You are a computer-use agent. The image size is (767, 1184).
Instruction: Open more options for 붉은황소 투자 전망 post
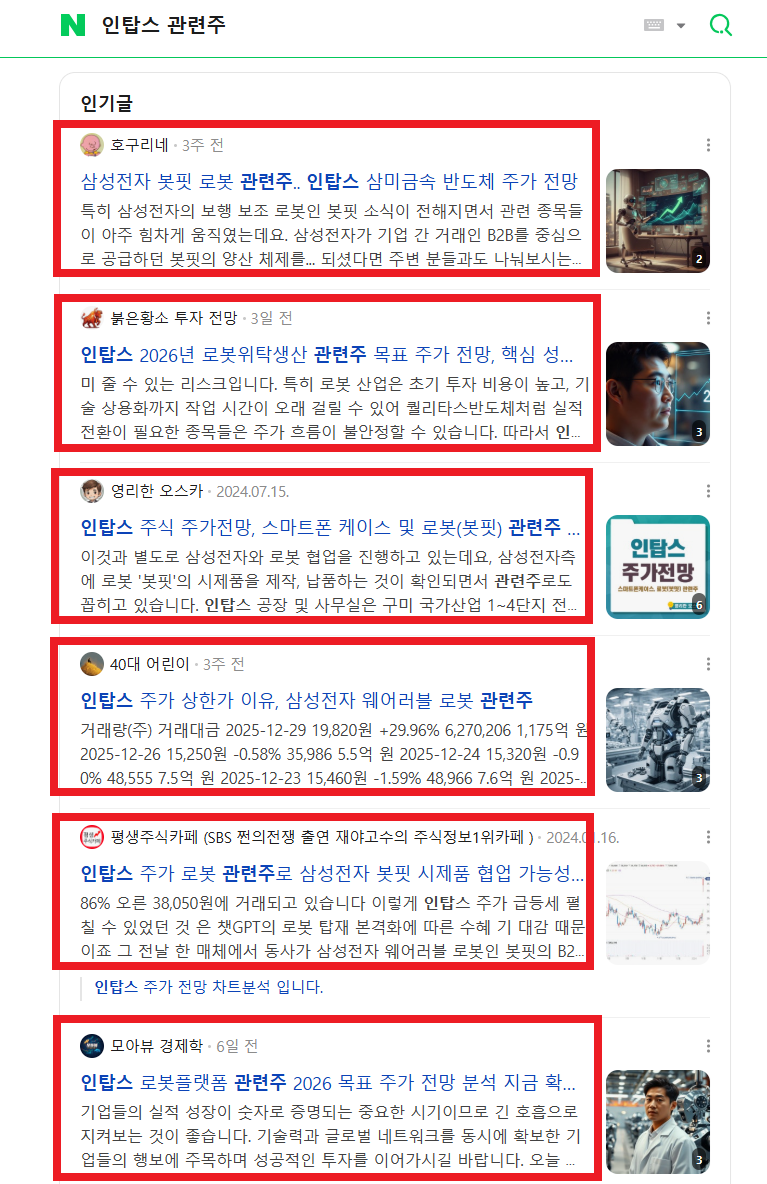point(708,318)
